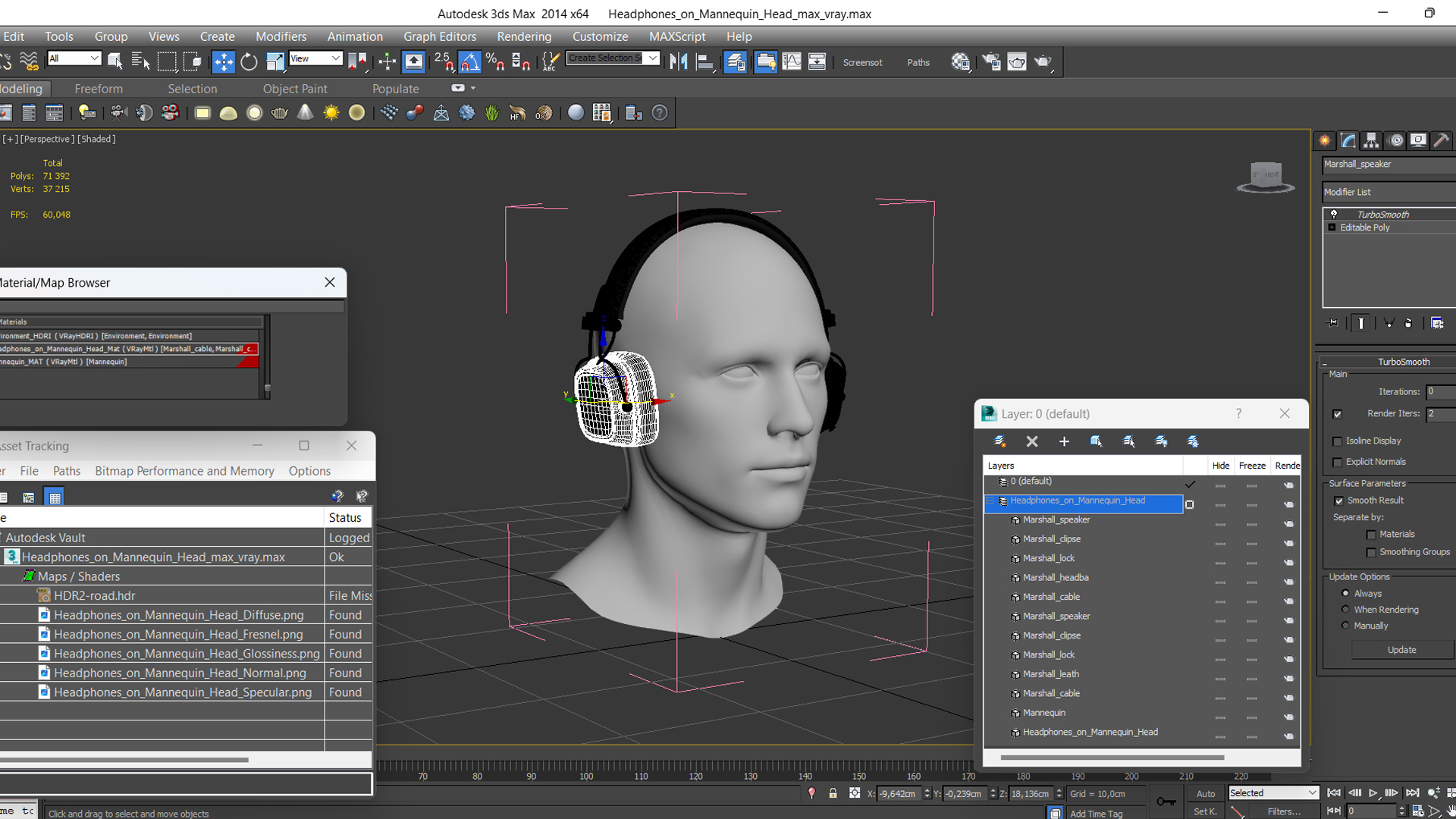Viewport: 1456px width, 819px height.
Task: Click the sun light icon in ribbon
Action: pyautogui.click(x=331, y=113)
